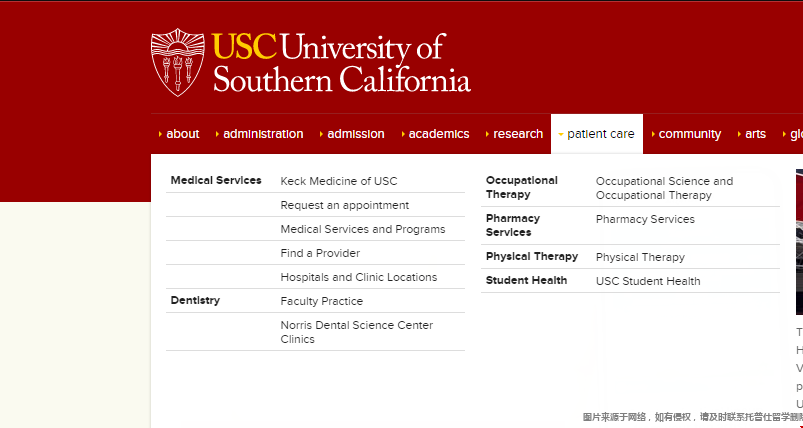Visit USC Student Health page

click(x=648, y=281)
